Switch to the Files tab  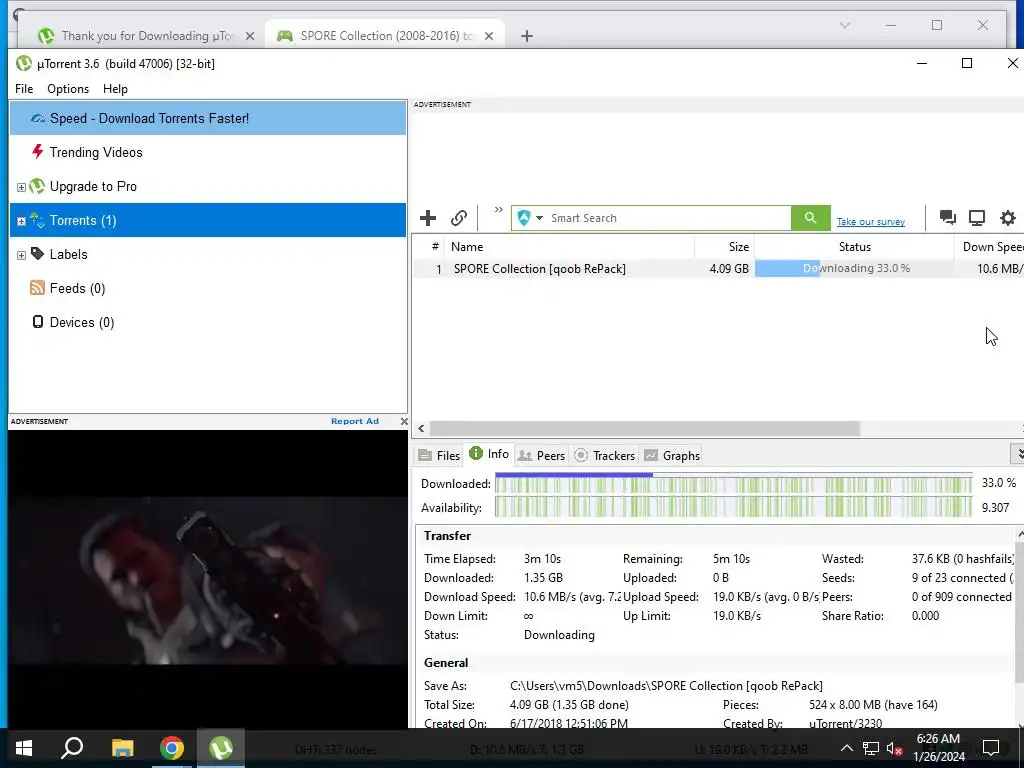(440, 456)
